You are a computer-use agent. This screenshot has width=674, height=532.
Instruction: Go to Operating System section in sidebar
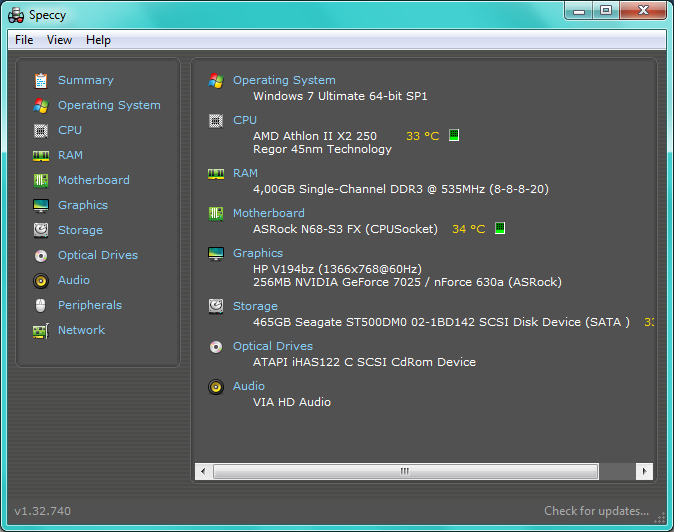tap(109, 105)
